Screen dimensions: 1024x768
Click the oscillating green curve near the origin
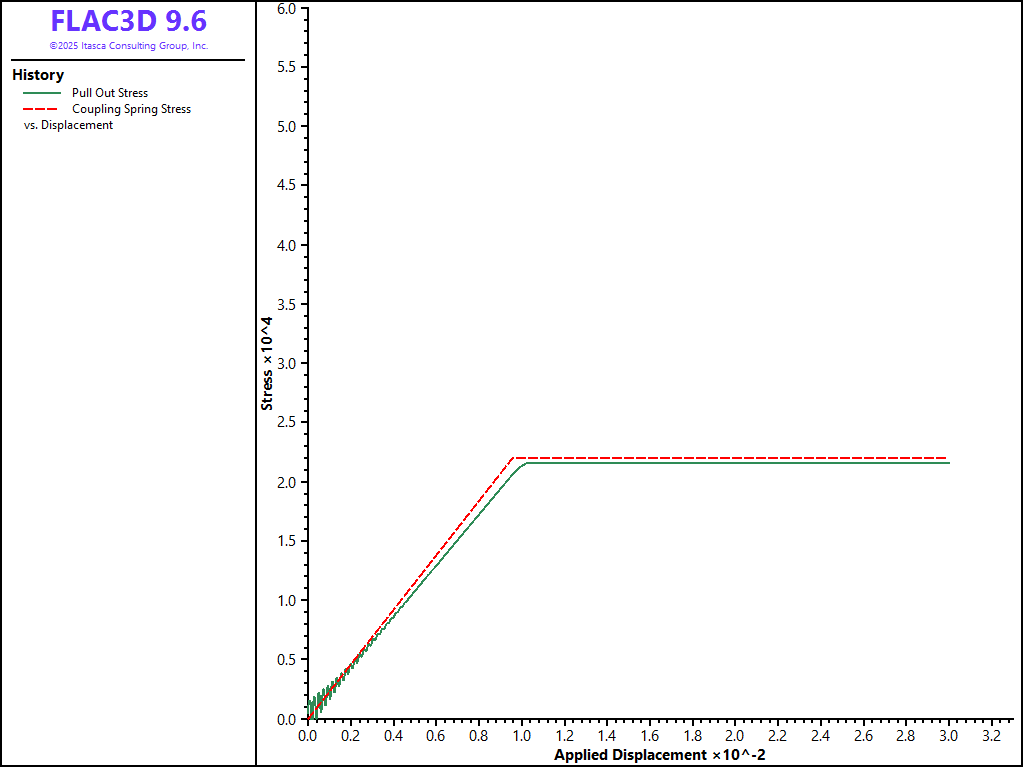(x=318, y=700)
